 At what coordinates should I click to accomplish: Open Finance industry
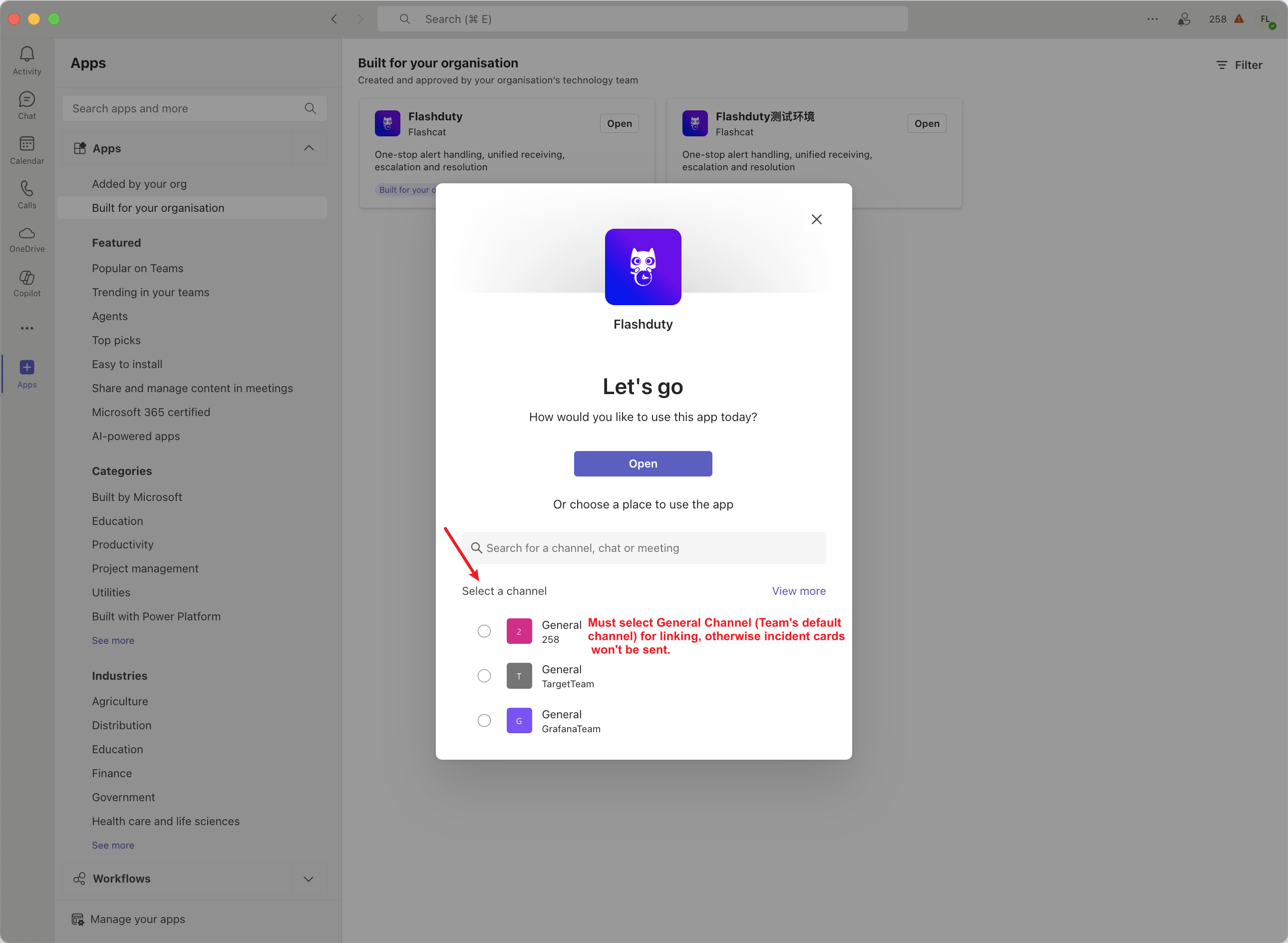point(112,774)
